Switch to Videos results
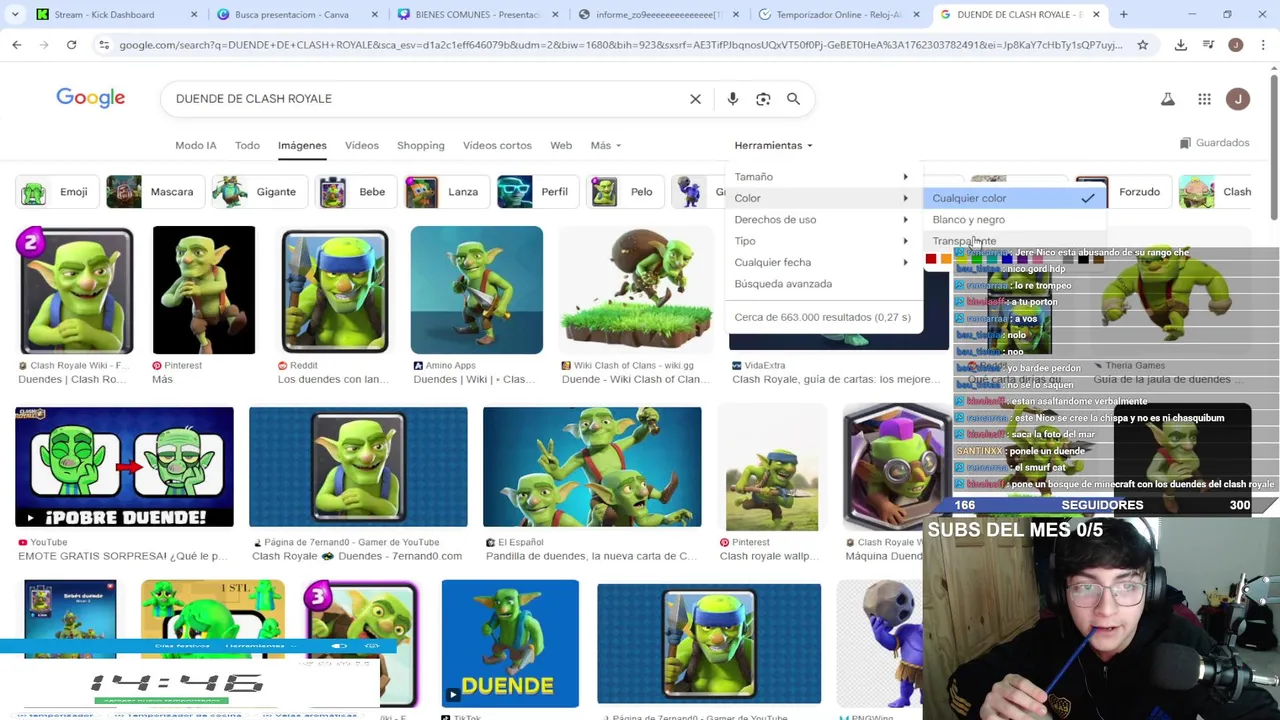Viewport: 1280px width, 720px height. click(x=362, y=146)
